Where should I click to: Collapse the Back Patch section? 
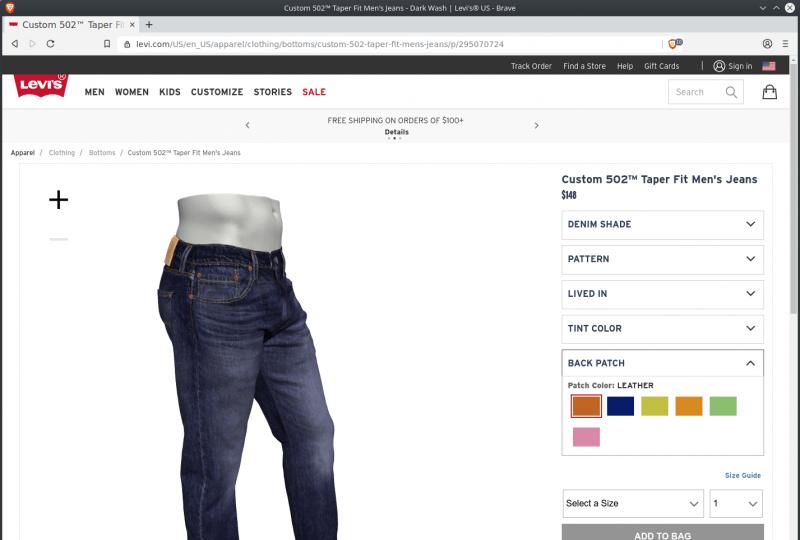click(662, 363)
